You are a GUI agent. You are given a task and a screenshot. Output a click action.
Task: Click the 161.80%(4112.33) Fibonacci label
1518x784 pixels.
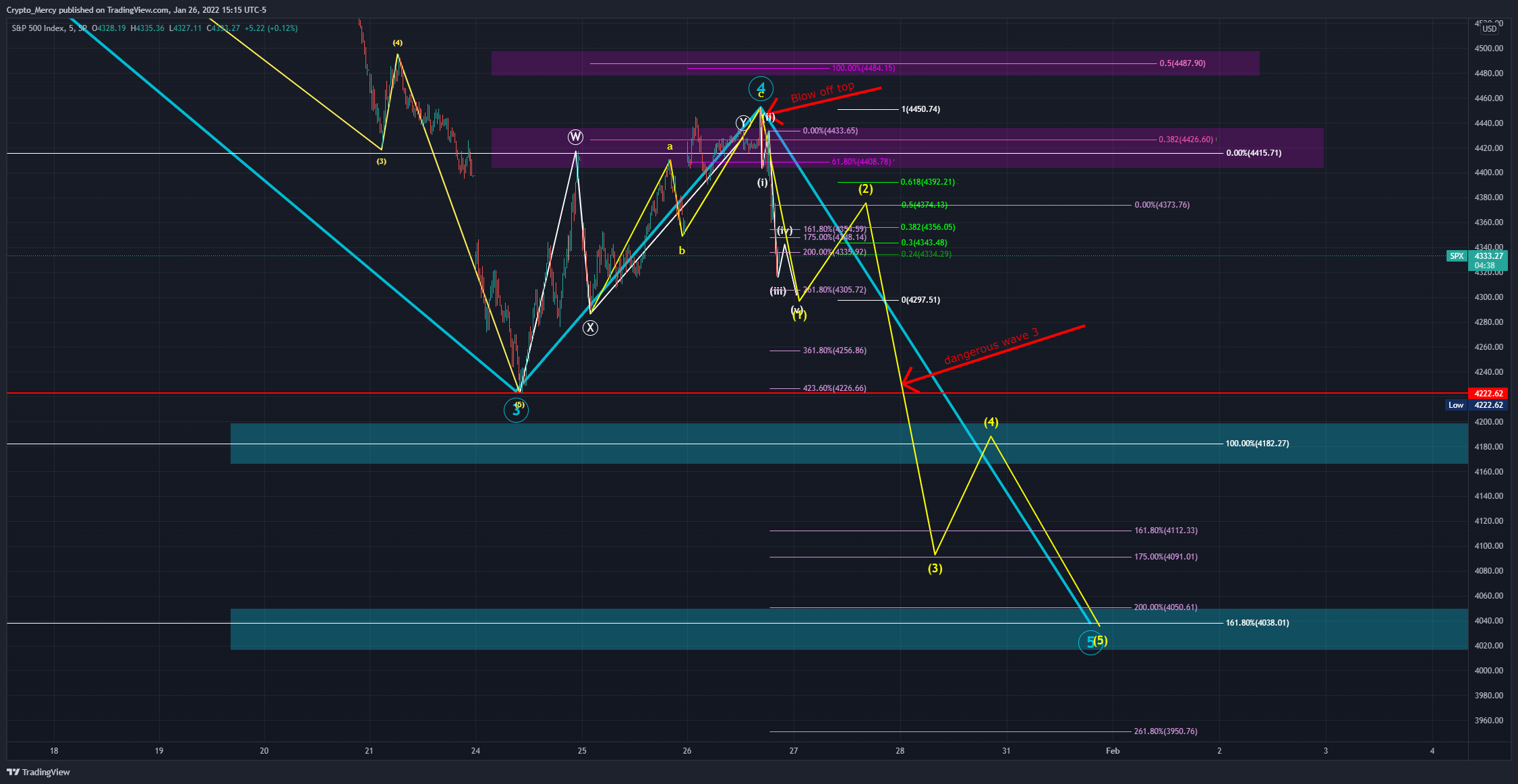point(1166,531)
